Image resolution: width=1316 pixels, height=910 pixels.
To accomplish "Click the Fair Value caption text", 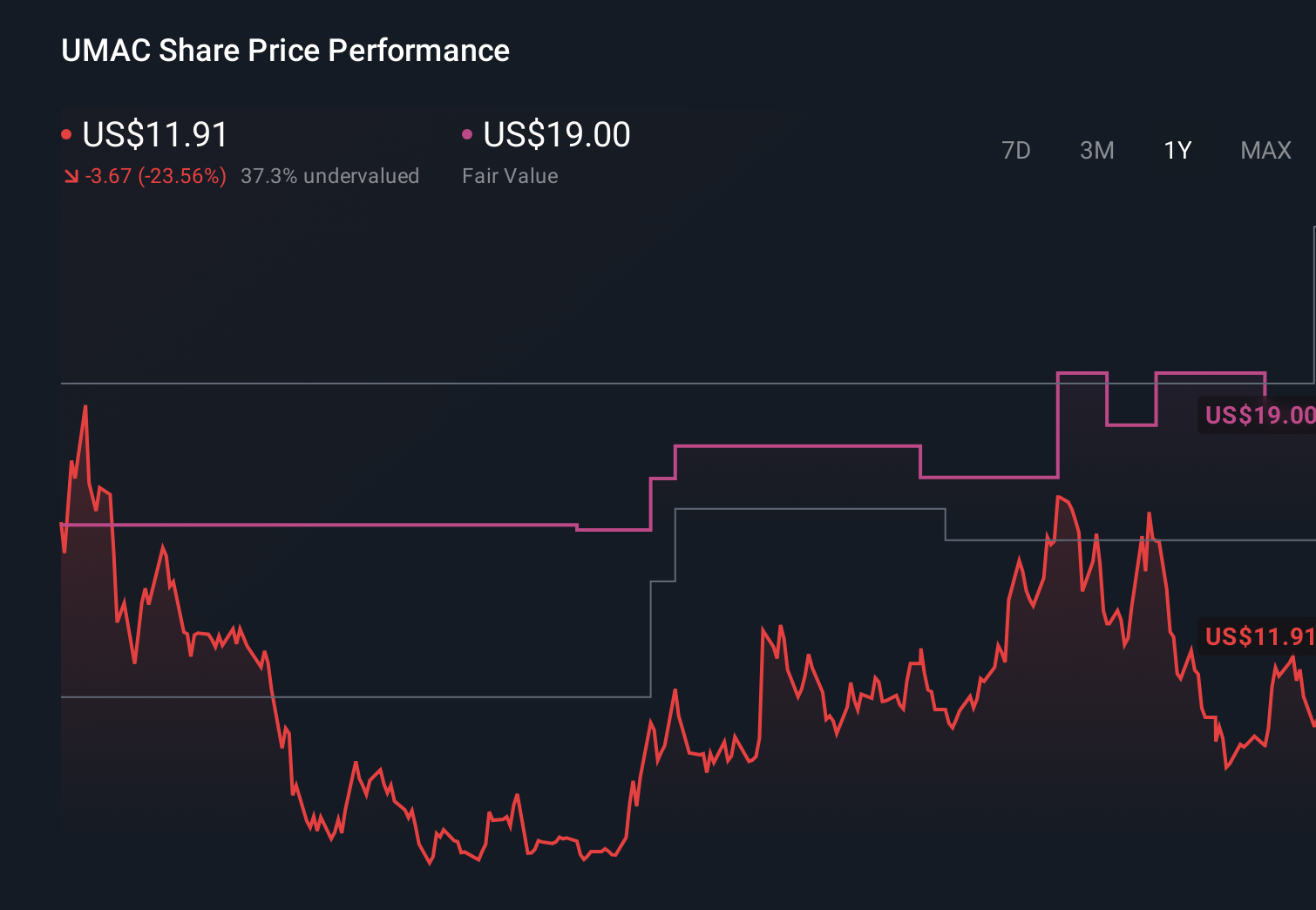I will (510, 176).
